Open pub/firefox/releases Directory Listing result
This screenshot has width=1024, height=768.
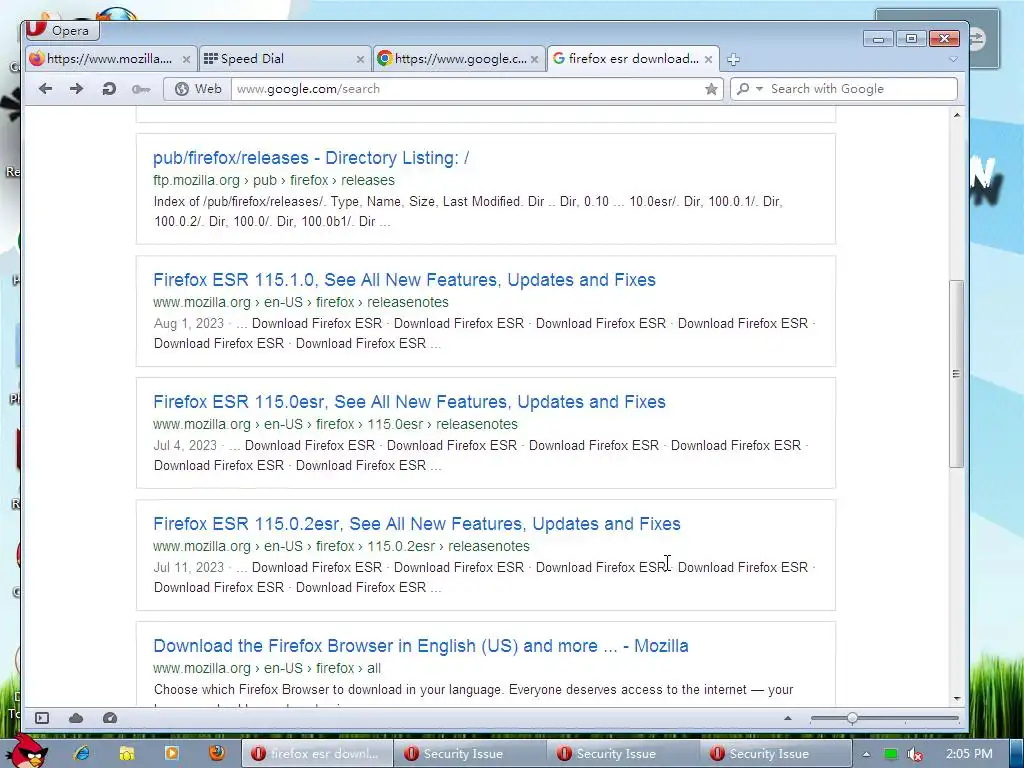pos(311,158)
